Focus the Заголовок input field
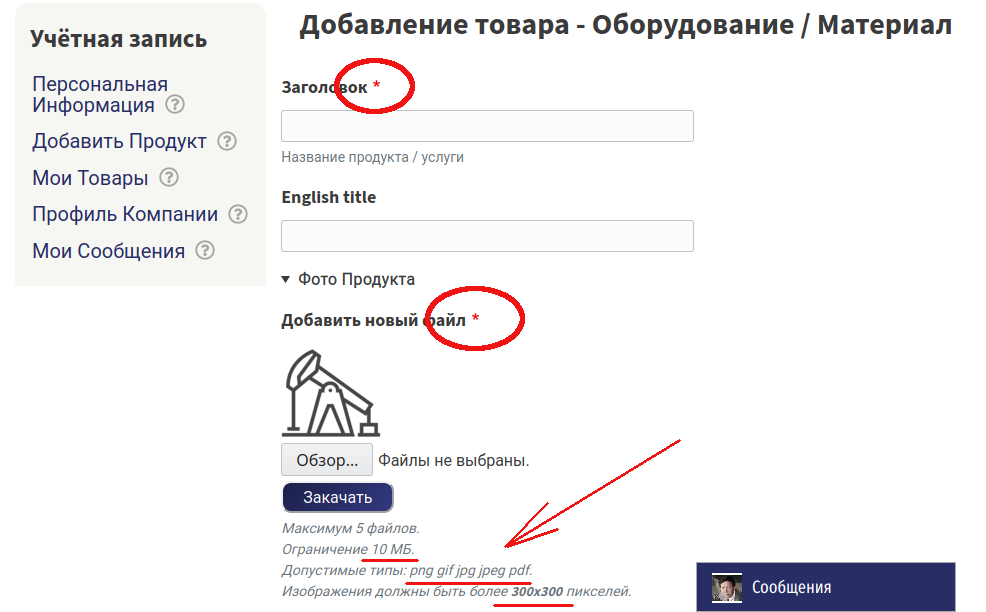This screenshot has width=986, height=612. click(487, 126)
